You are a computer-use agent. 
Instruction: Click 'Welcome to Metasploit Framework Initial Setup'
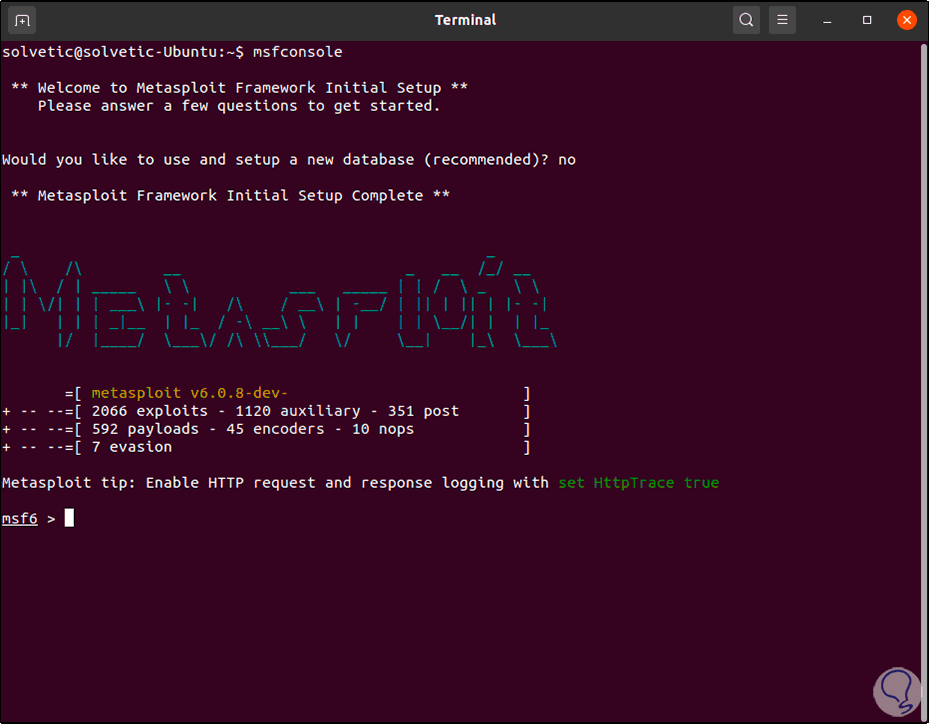click(239, 88)
